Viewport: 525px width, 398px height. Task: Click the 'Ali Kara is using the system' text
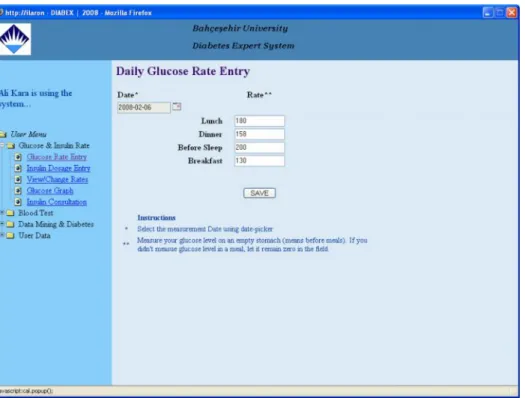point(36,98)
